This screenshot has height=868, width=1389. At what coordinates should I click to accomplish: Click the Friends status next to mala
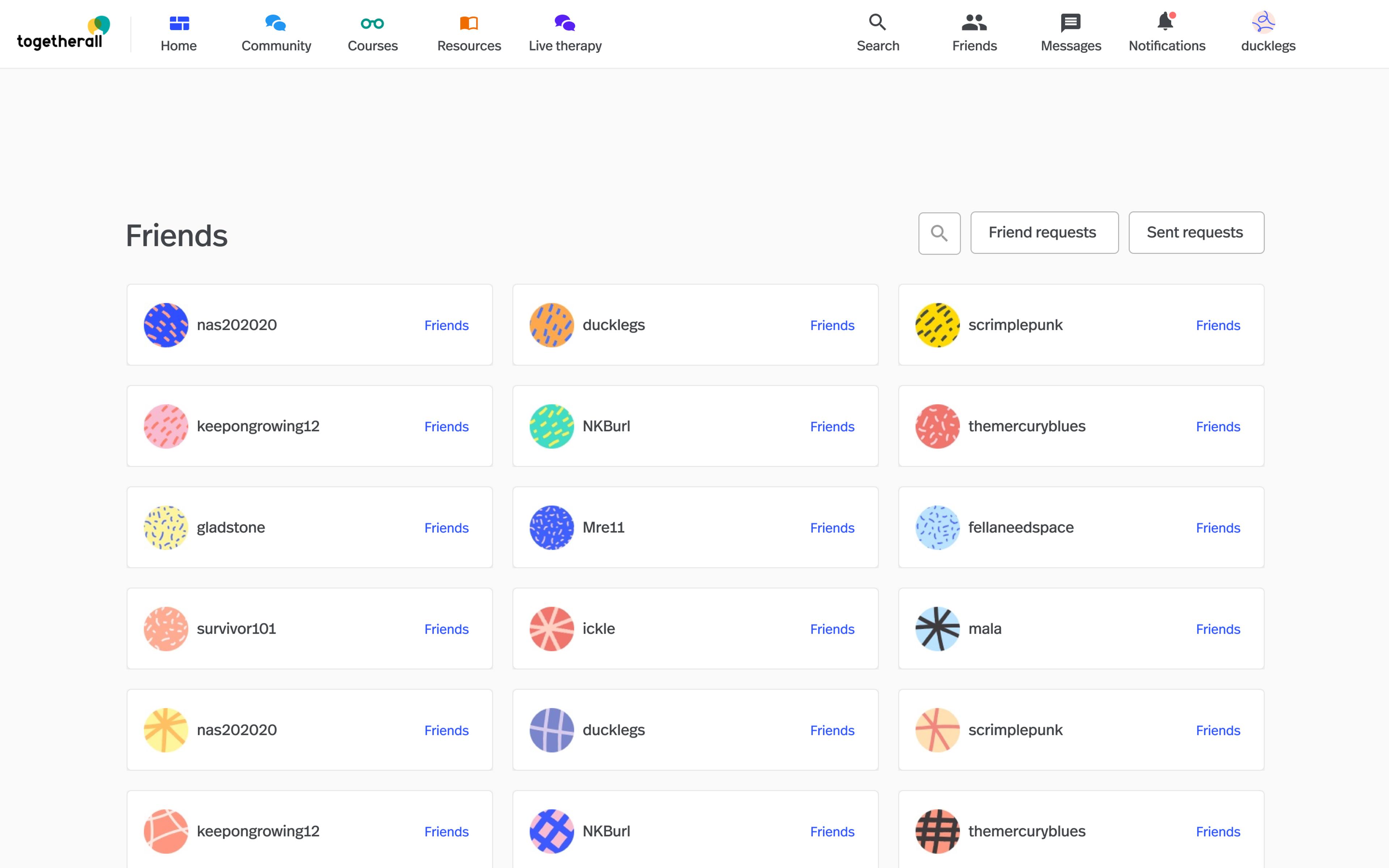tap(1218, 629)
